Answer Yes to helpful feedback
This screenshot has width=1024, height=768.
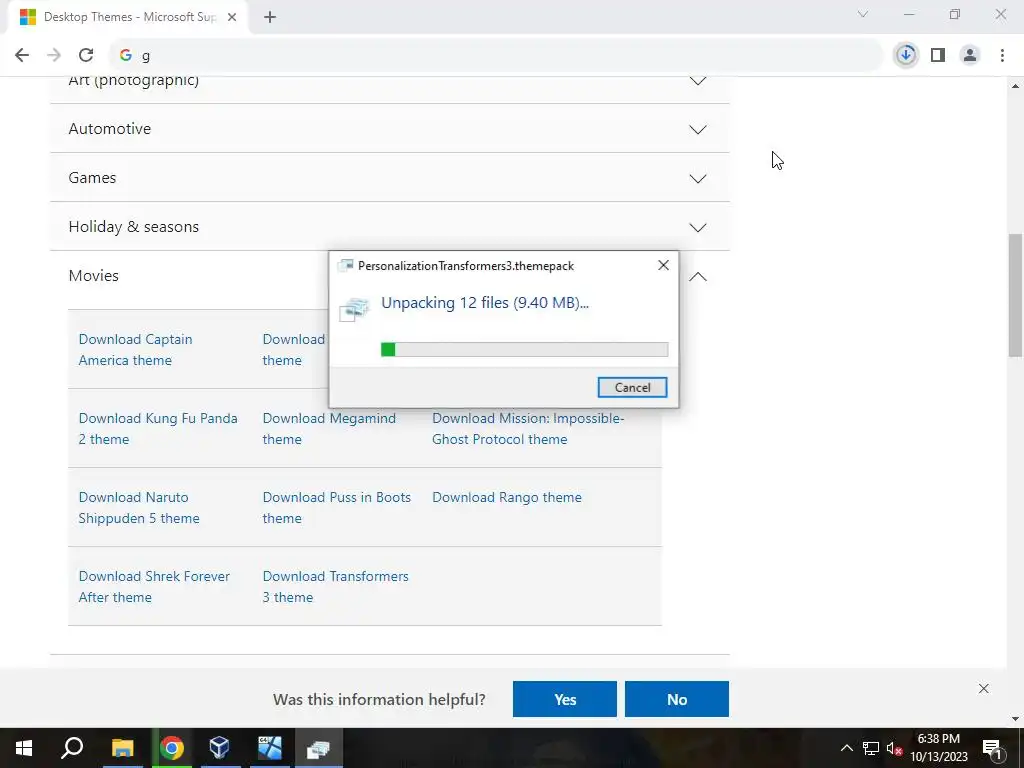(x=565, y=699)
